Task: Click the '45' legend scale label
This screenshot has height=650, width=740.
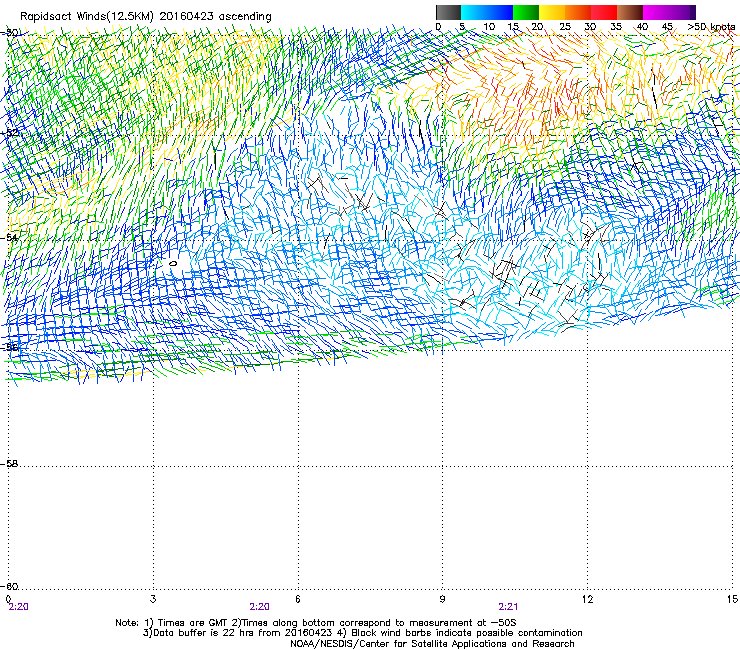Action: point(667,27)
